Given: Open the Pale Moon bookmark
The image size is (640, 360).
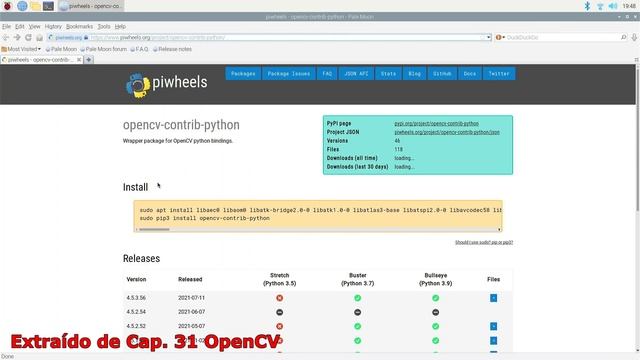Looking at the screenshot, I should 61,49.
